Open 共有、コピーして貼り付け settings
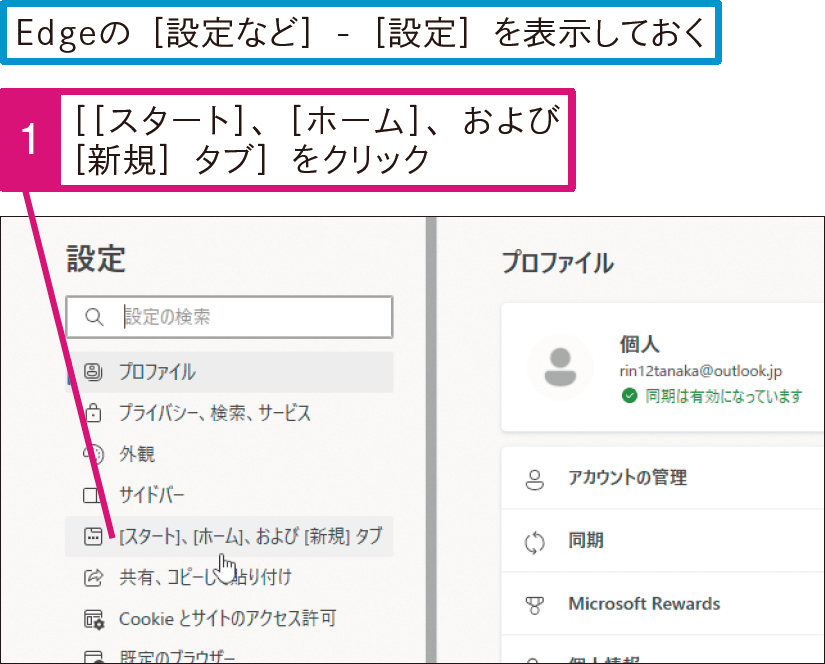 coord(229,577)
